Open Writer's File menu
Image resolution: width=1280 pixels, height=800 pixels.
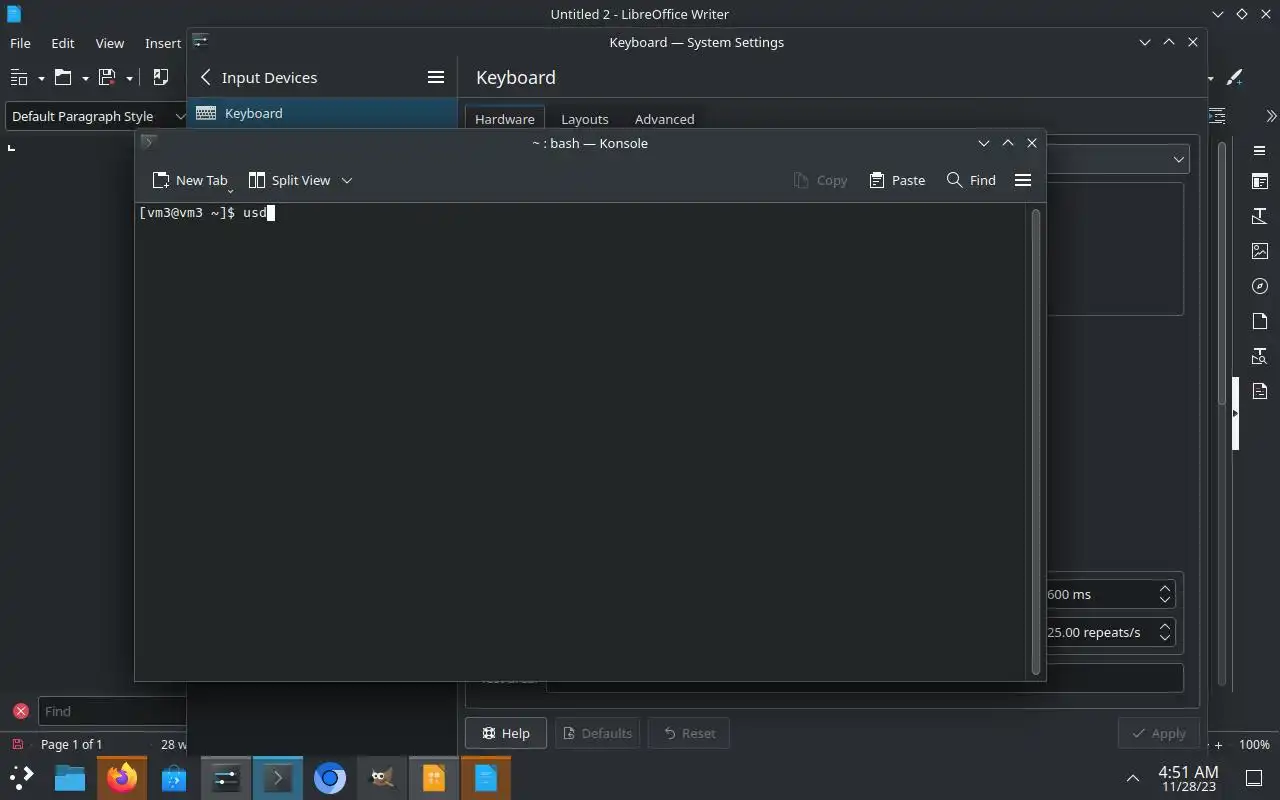click(x=20, y=43)
